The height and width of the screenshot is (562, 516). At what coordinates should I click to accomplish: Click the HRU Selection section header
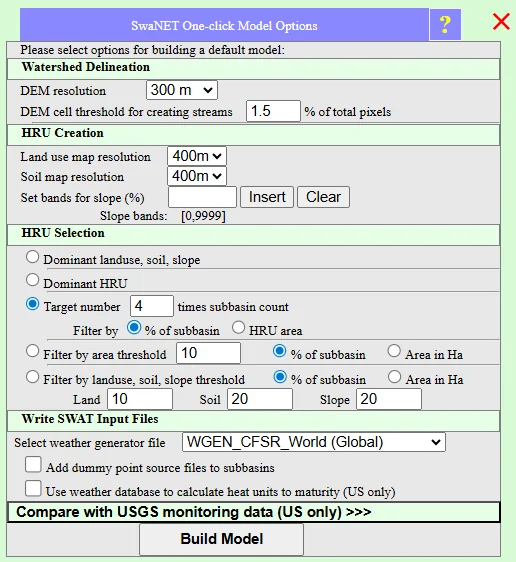tap(254, 235)
